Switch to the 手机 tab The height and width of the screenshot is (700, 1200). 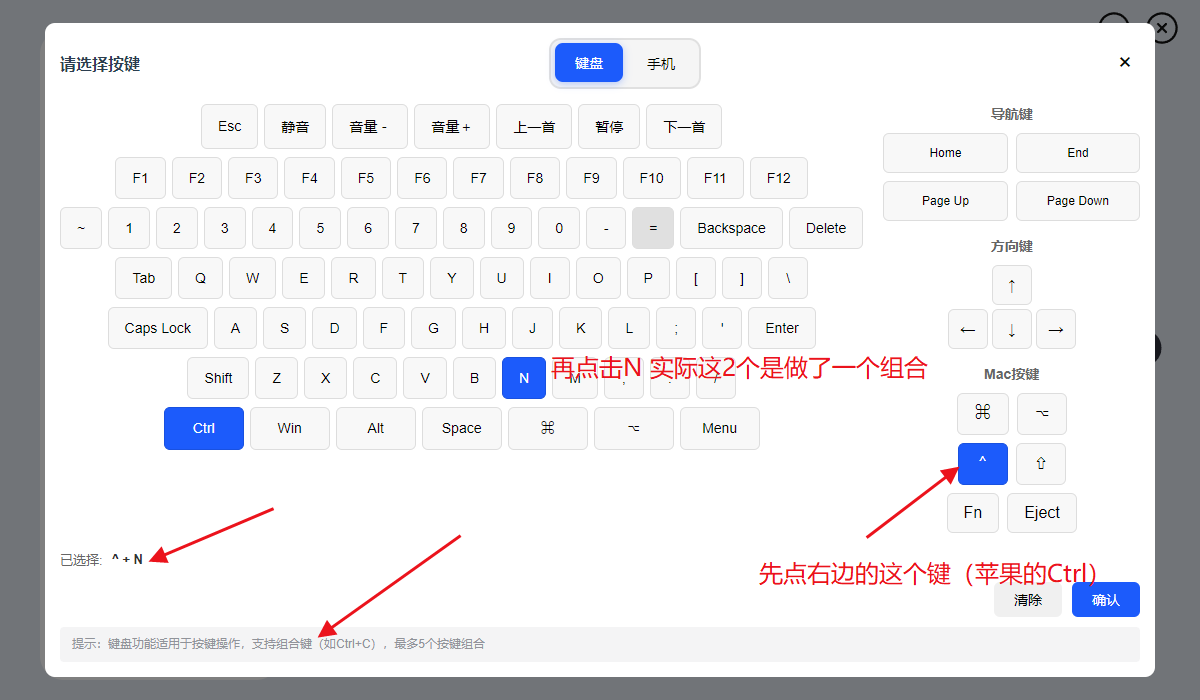point(661,63)
